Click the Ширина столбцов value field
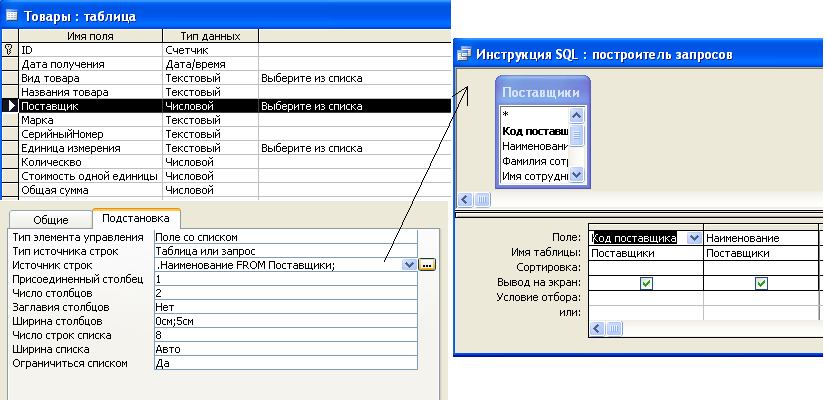The height and width of the screenshot is (408, 826). pyautogui.click(x=286, y=321)
